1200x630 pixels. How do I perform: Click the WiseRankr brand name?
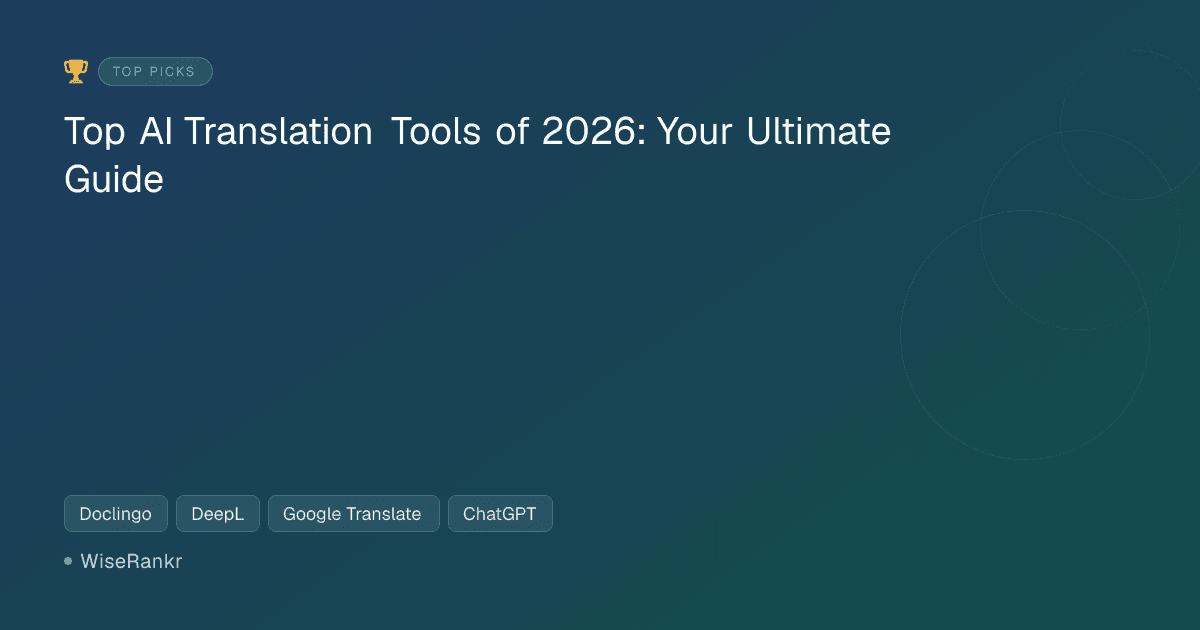[x=131, y=562]
